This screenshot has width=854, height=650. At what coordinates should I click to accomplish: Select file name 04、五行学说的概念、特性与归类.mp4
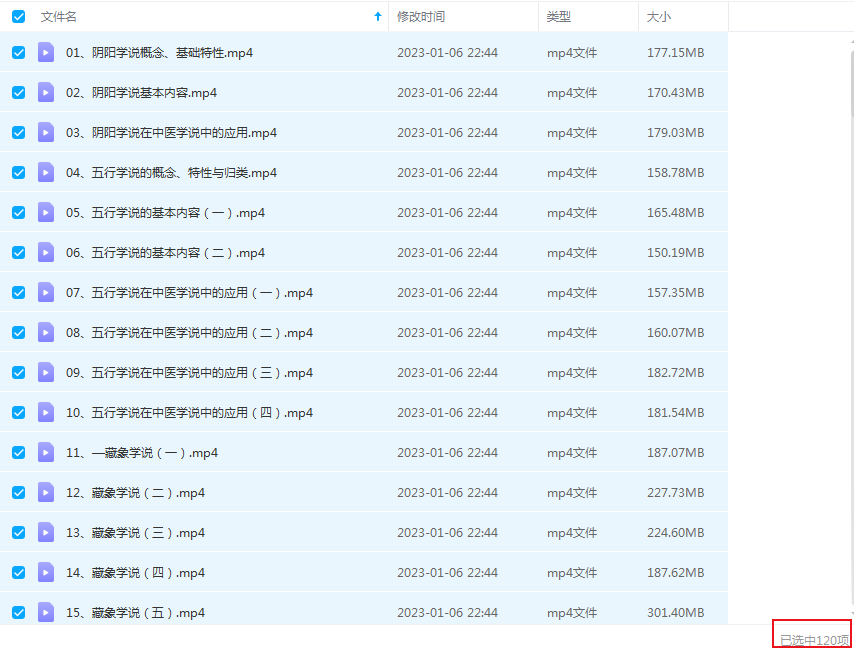coord(172,173)
